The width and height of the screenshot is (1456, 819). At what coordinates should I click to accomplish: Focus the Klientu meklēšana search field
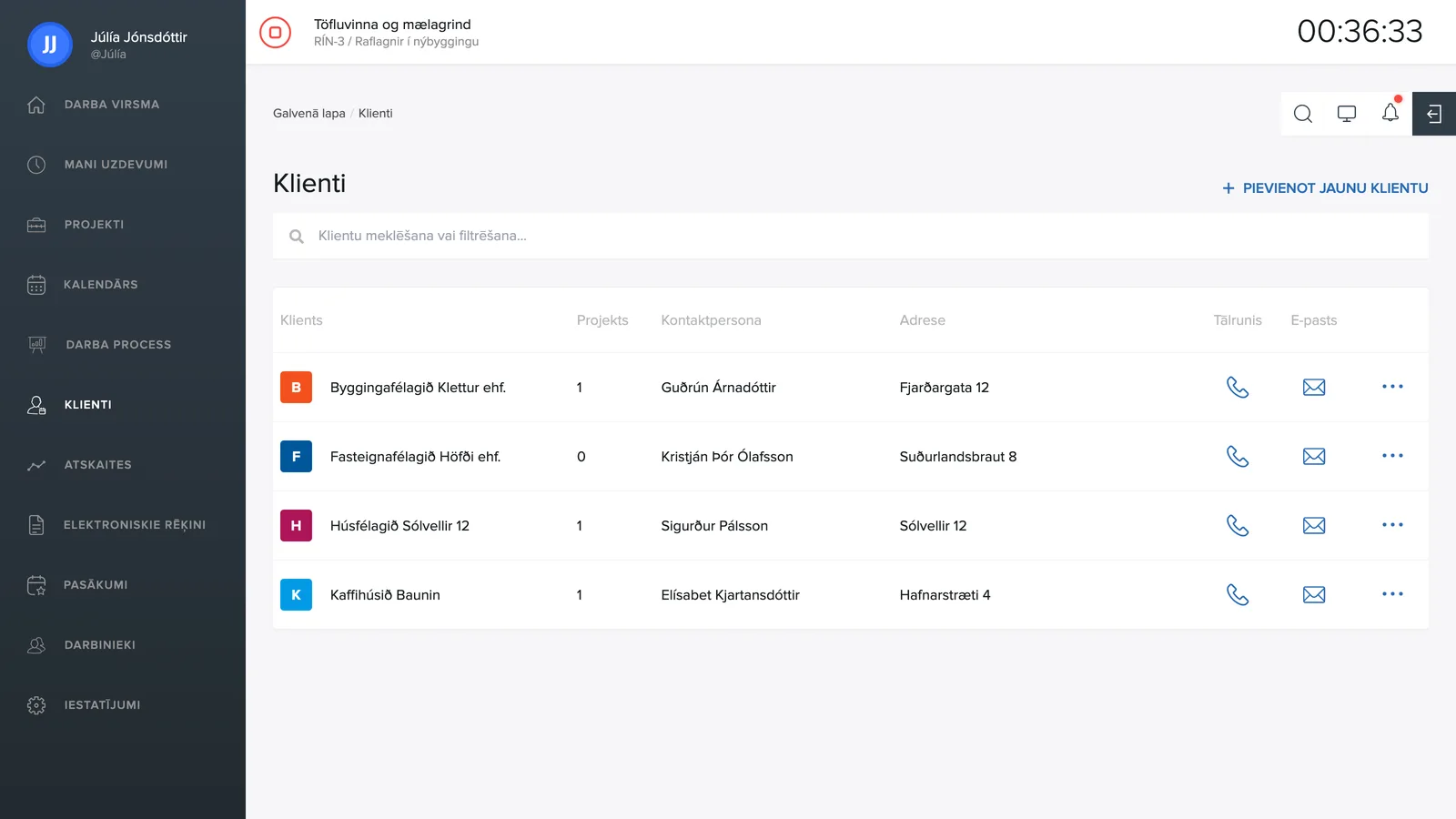(x=851, y=236)
